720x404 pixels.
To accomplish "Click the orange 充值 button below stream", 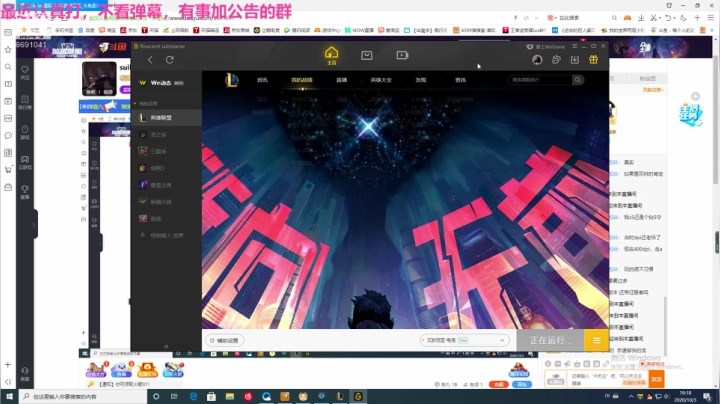I will 499,384.
